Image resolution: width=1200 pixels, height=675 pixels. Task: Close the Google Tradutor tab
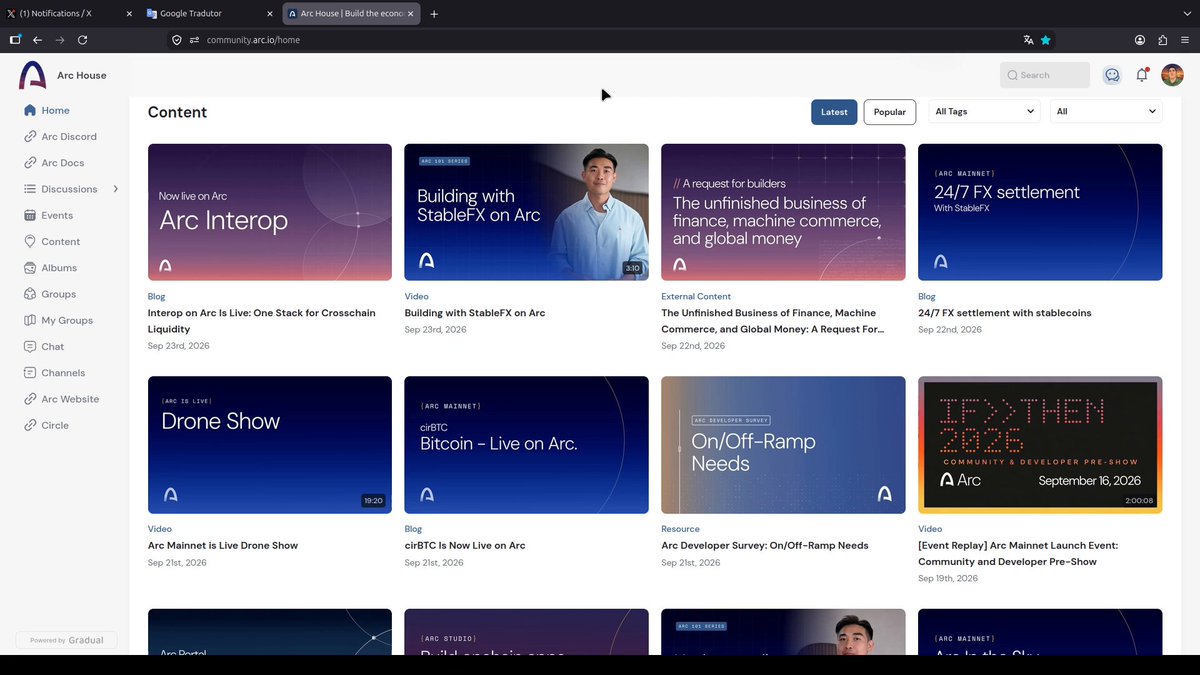click(269, 14)
